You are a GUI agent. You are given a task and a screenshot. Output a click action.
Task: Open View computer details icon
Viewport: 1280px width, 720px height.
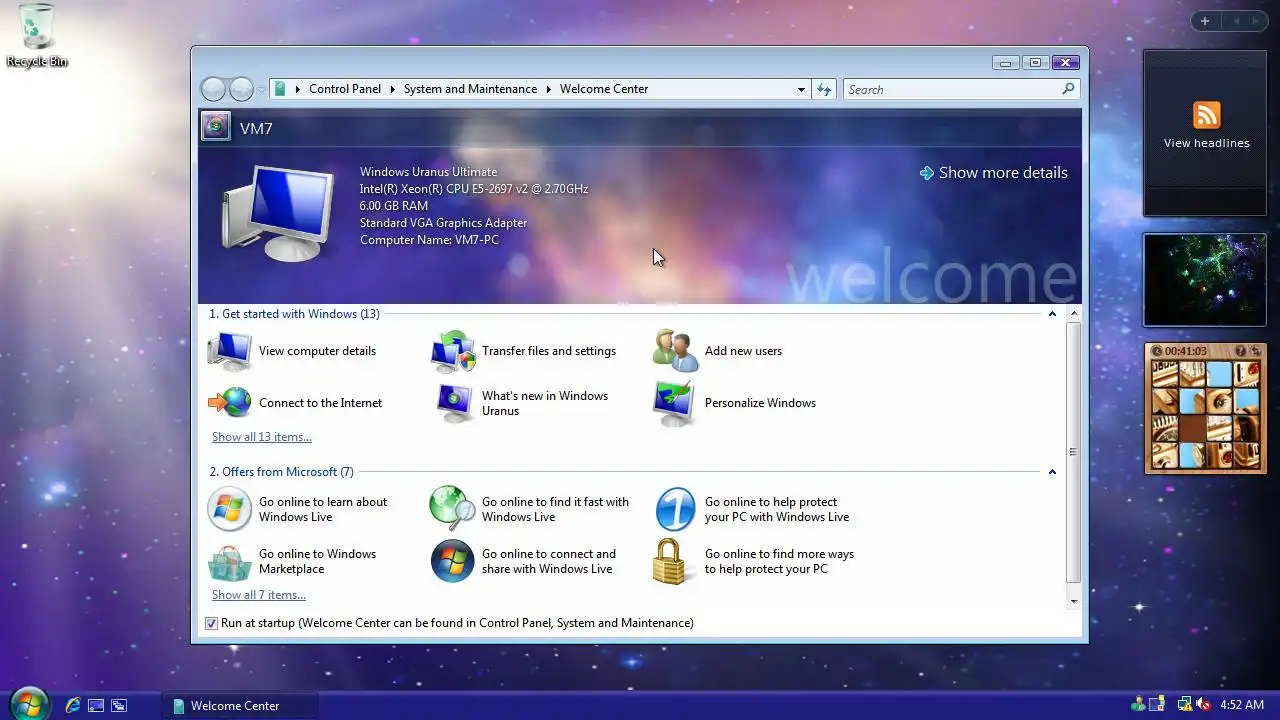tap(229, 351)
